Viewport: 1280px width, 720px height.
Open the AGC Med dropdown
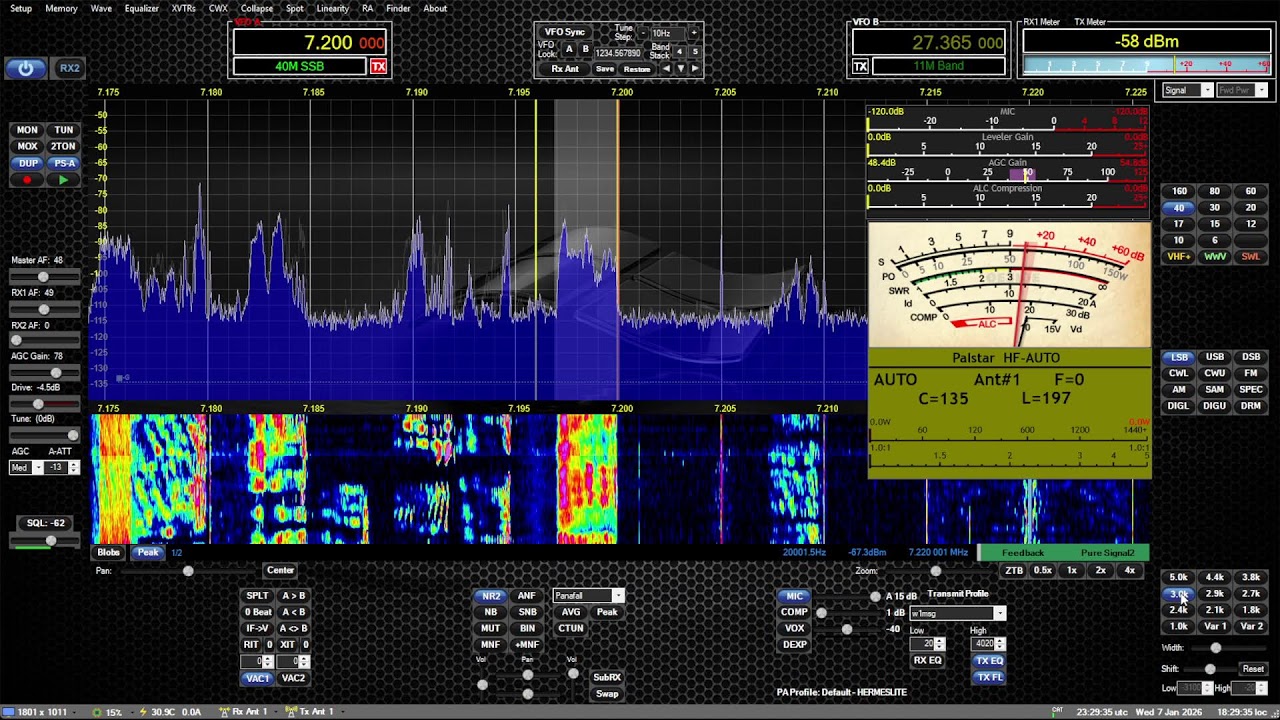26,467
